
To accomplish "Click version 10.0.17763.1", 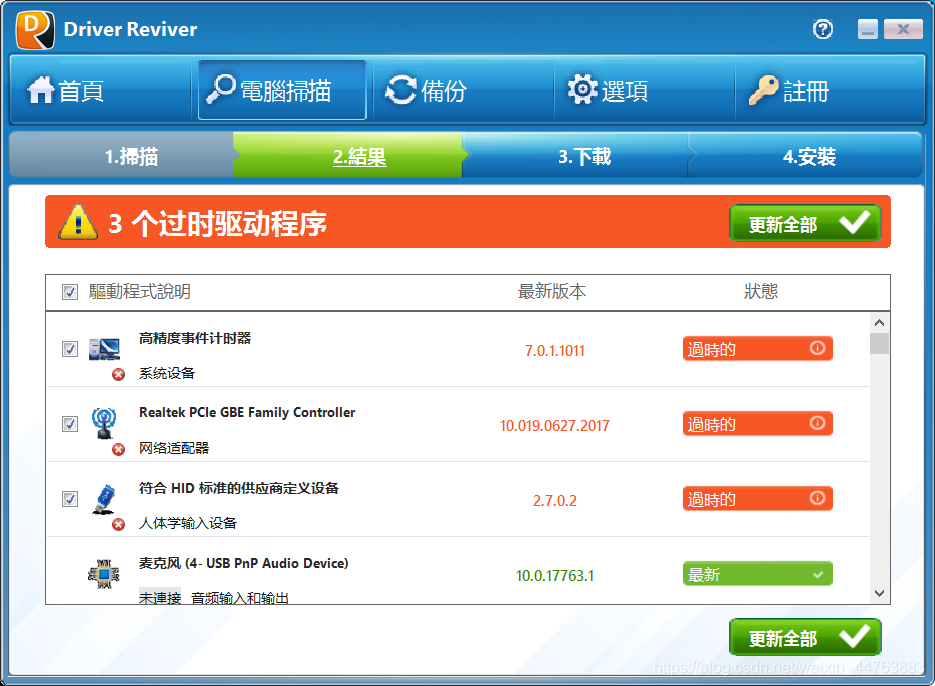I will pyautogui.click(x=555, y=576).
